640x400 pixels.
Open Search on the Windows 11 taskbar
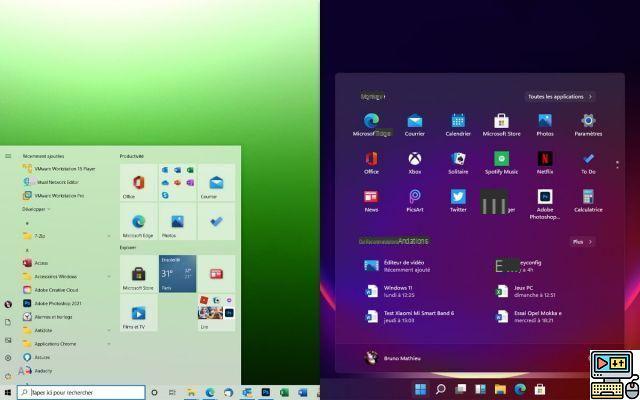tap(440, 389)
